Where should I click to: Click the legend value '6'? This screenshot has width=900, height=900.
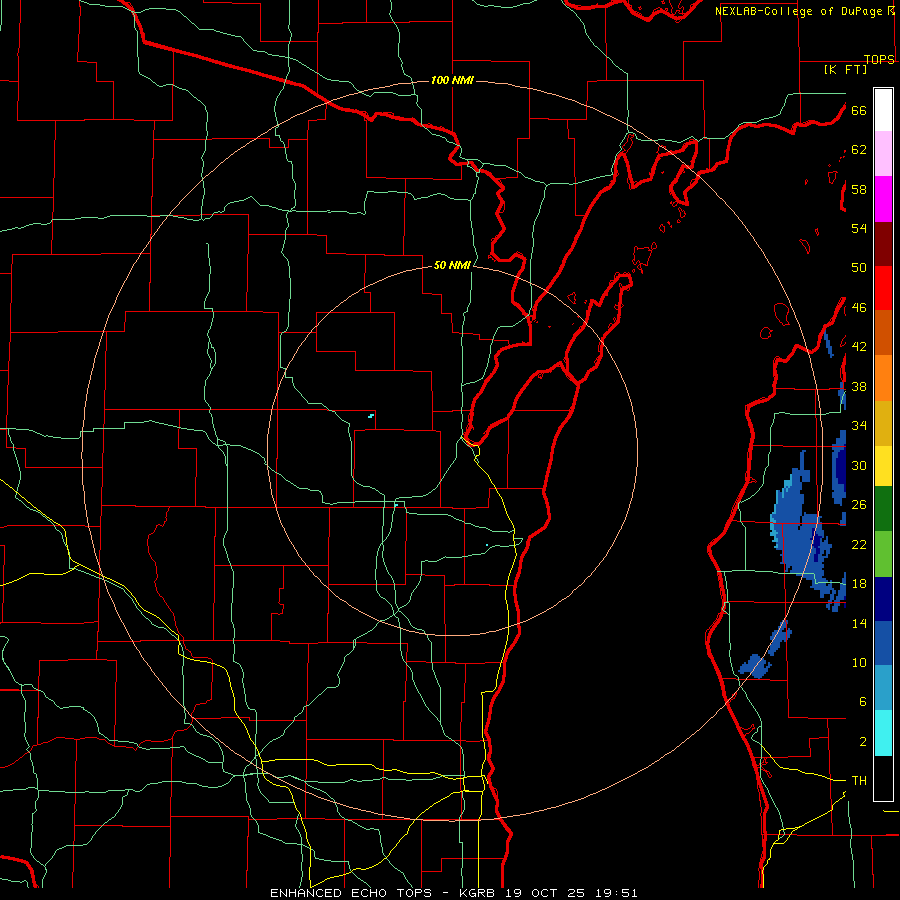pyautogui.click(x=863, y=702)
